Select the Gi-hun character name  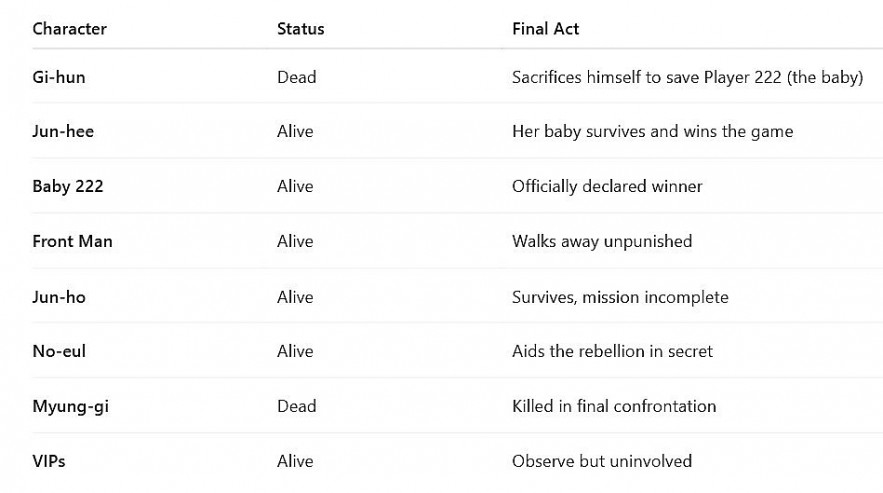[x=59, y=77]
